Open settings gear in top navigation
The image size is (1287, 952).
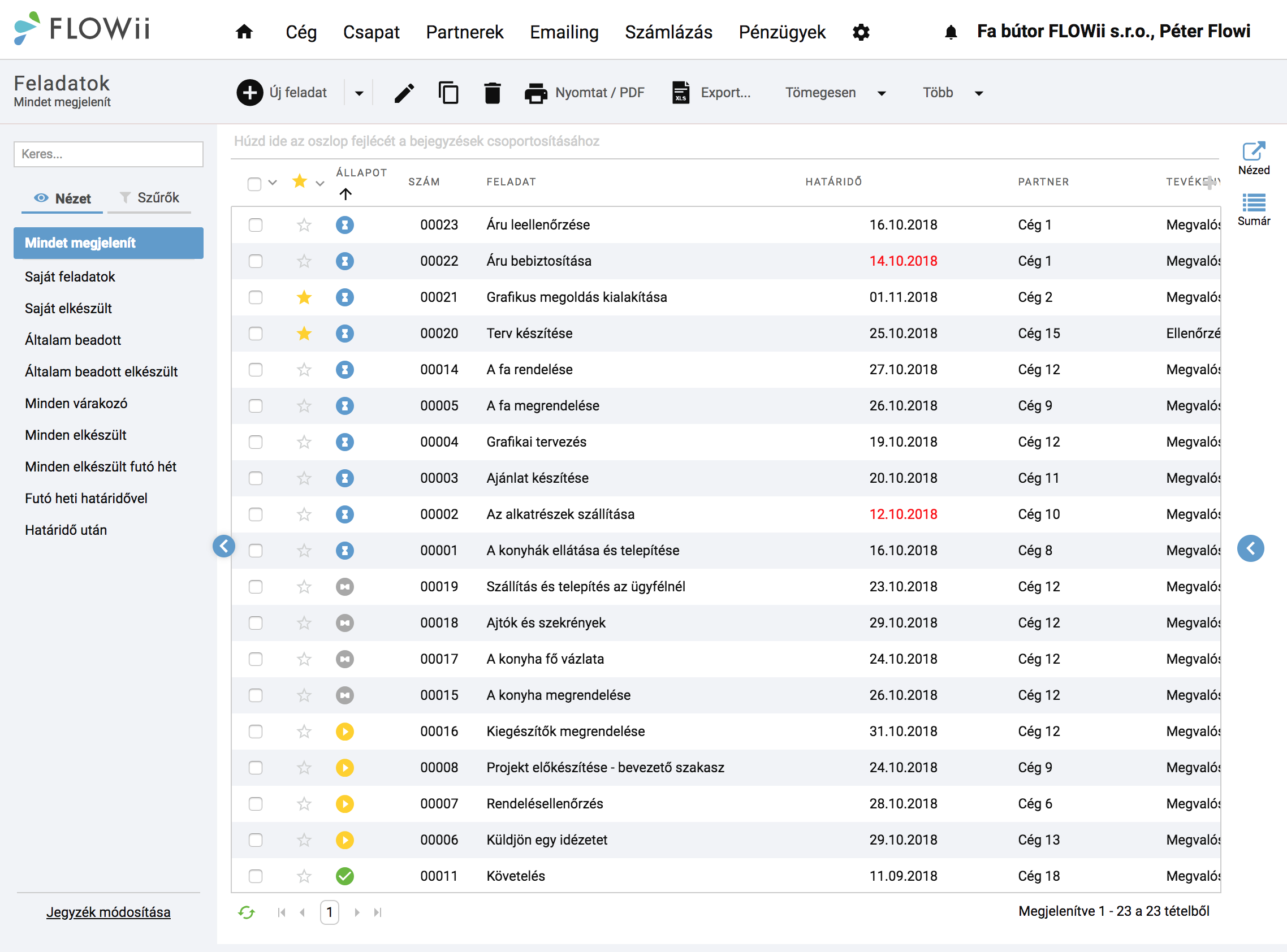(x=861, y=32)
